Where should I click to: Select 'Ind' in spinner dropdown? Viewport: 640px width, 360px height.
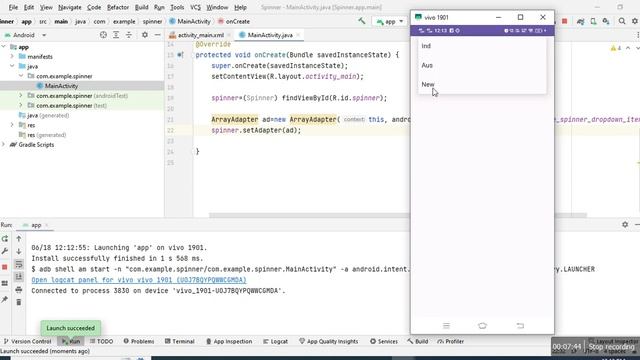(482, 46)
